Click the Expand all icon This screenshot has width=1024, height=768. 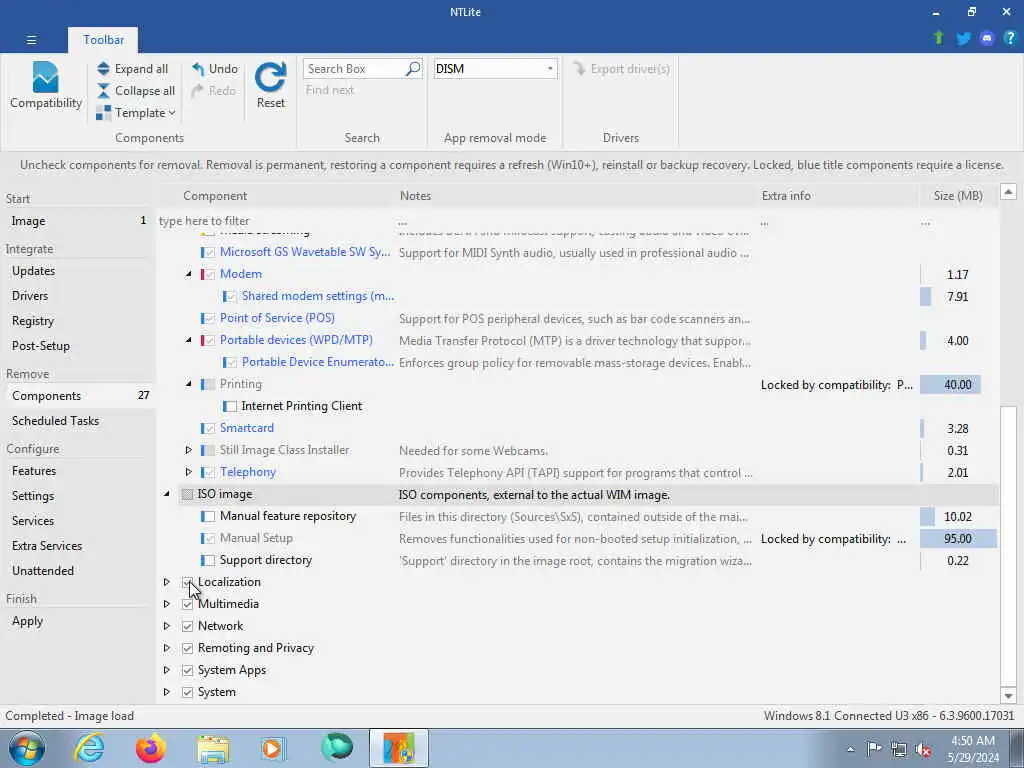[x=103, y=69]
